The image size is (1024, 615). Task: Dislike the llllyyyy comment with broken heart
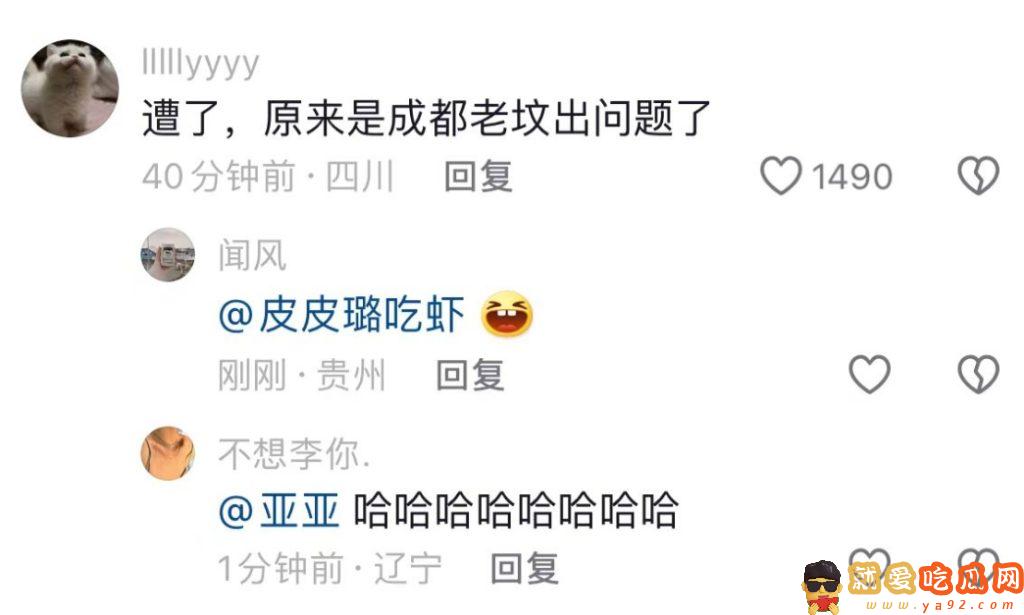coord(978,176)
